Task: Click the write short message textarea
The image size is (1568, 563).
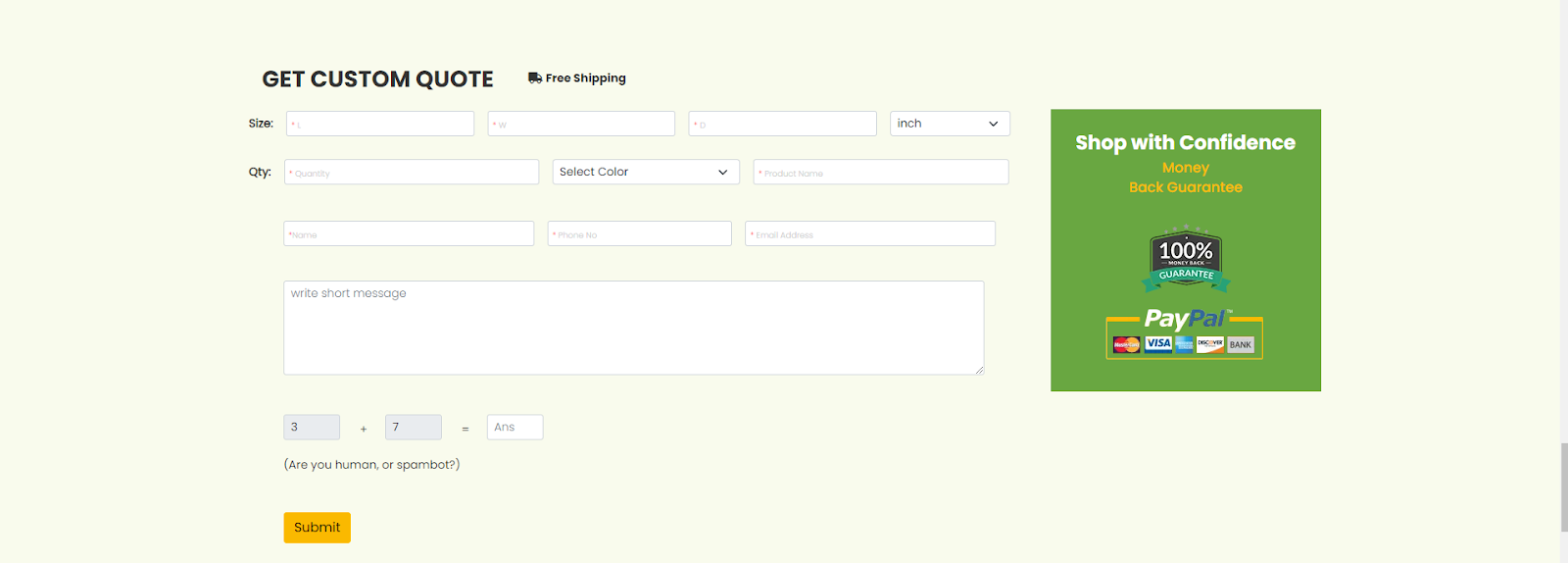Action: [634, 328]
